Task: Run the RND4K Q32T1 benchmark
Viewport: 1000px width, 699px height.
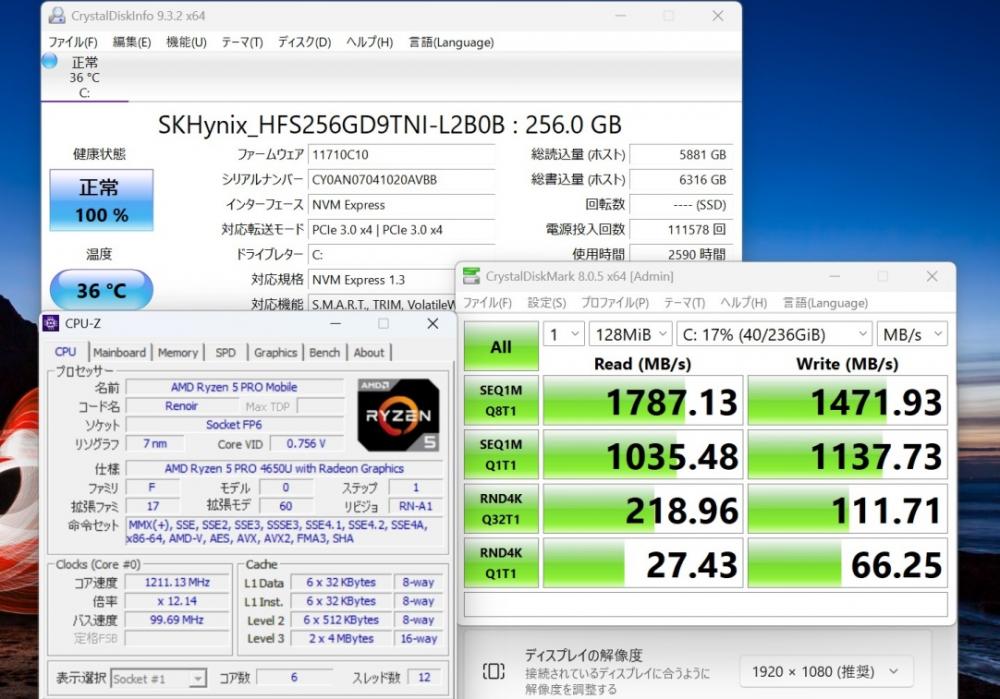Action: coord(501,509)
